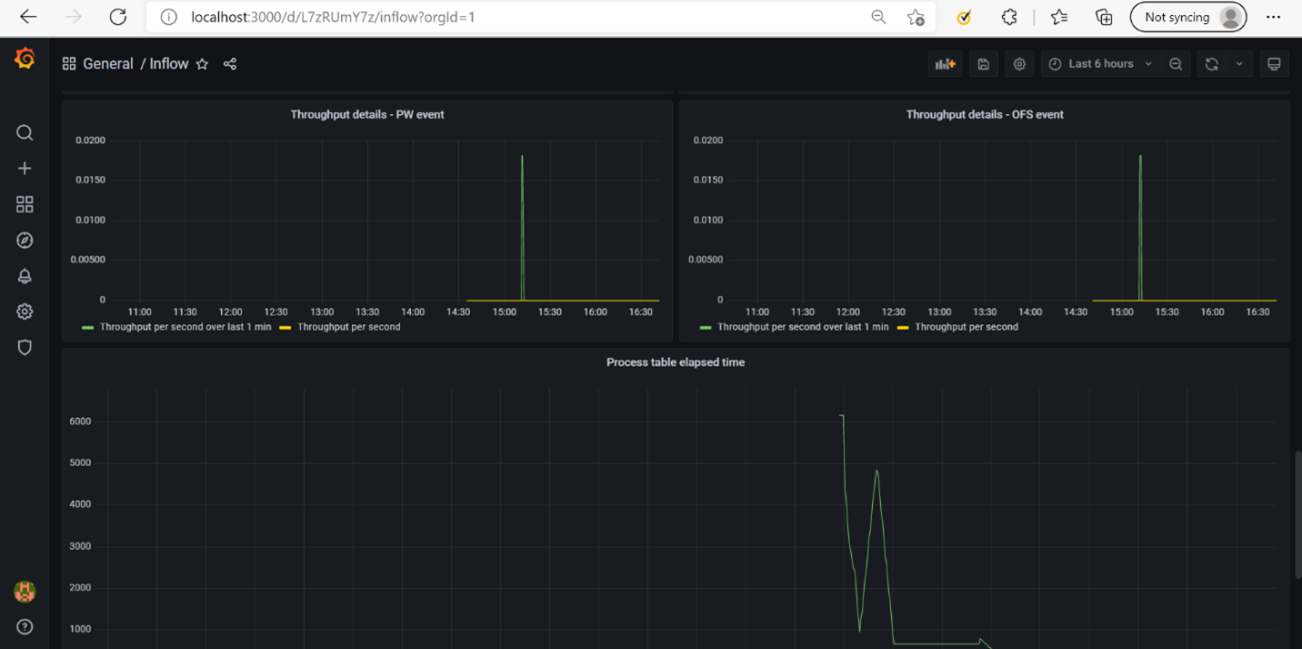Image resolution: width=1302 pixels, height=649 pixels.
Task: Click the 'General' folder breadcrumb link
Action: (x=108, y=64)
